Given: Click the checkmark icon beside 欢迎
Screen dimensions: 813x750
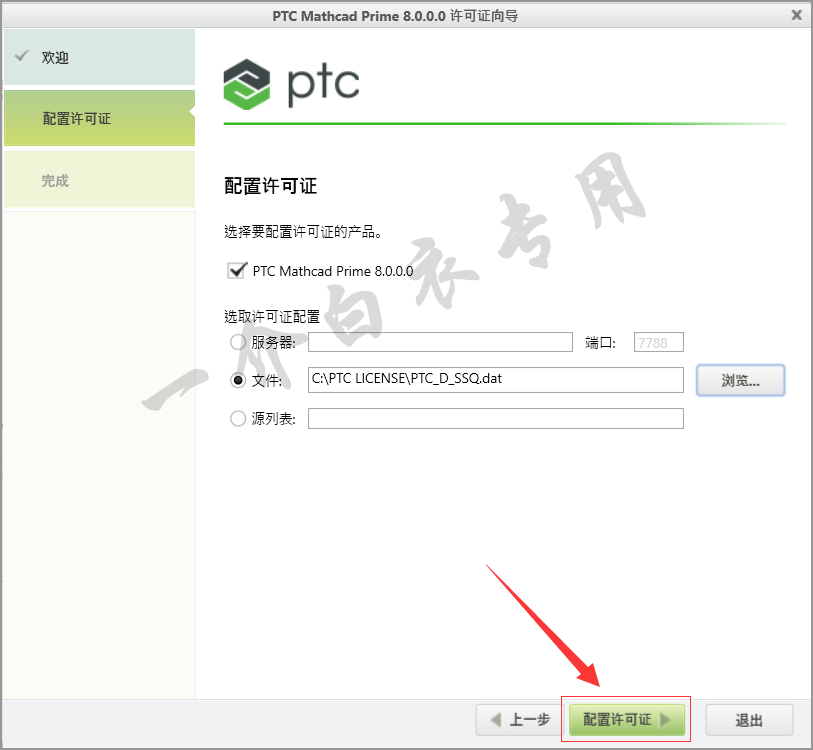Looking at the screenshot, I should click(x=22, y=56).
